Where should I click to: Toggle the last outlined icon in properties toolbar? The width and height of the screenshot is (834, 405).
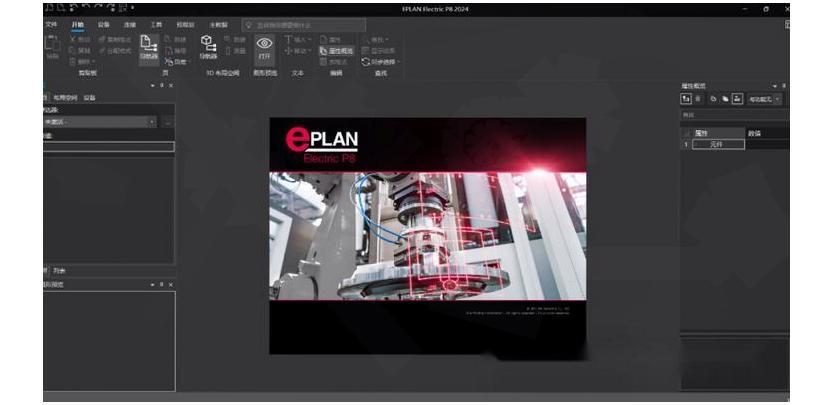737,99
